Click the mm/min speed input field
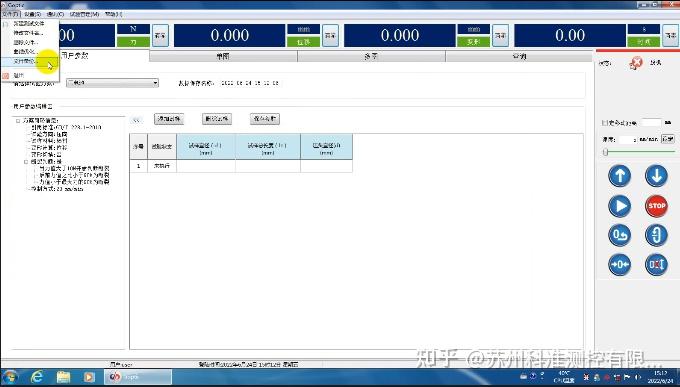The image size is (680, 387). (628, 139)
